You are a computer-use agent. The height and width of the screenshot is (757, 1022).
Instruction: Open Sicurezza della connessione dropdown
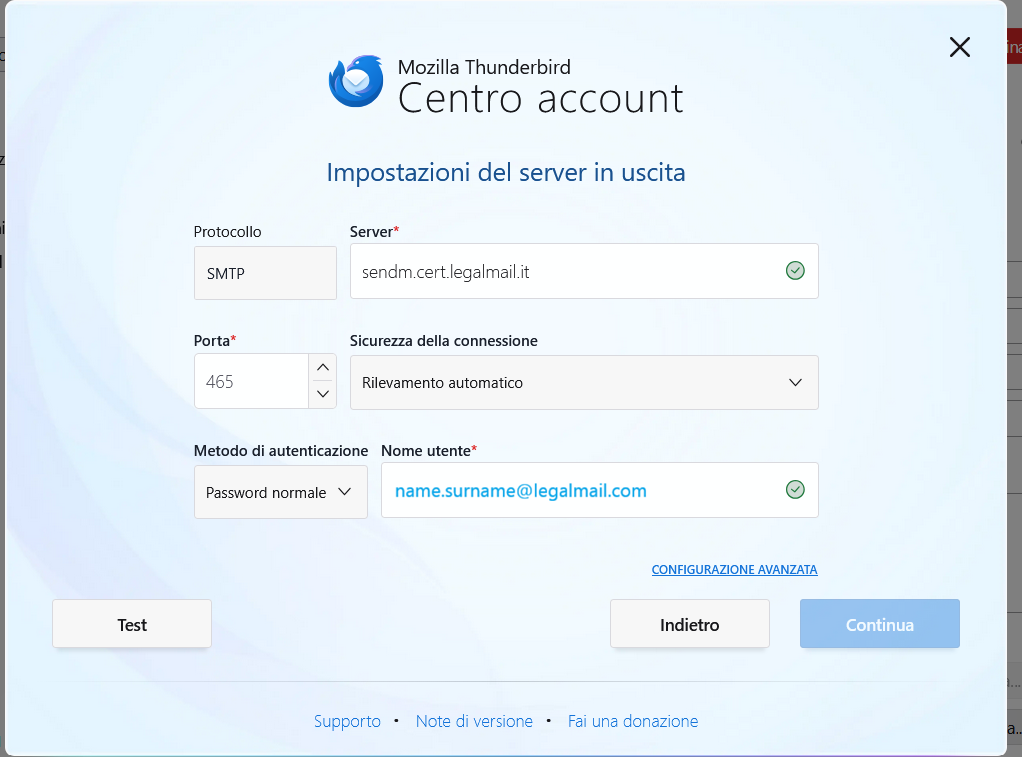coord(583,383)
